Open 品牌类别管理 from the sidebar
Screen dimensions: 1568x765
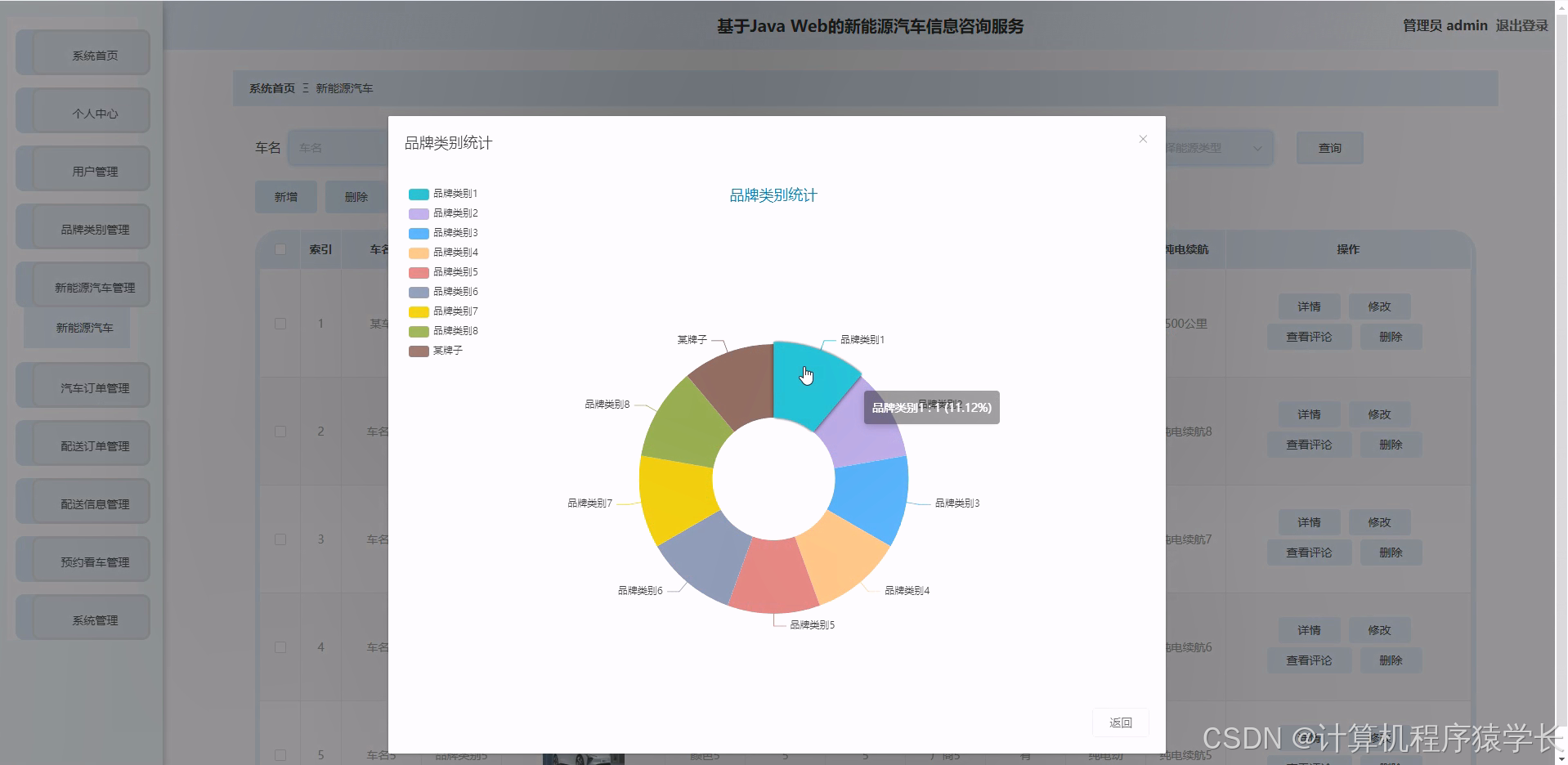[83, 227]
